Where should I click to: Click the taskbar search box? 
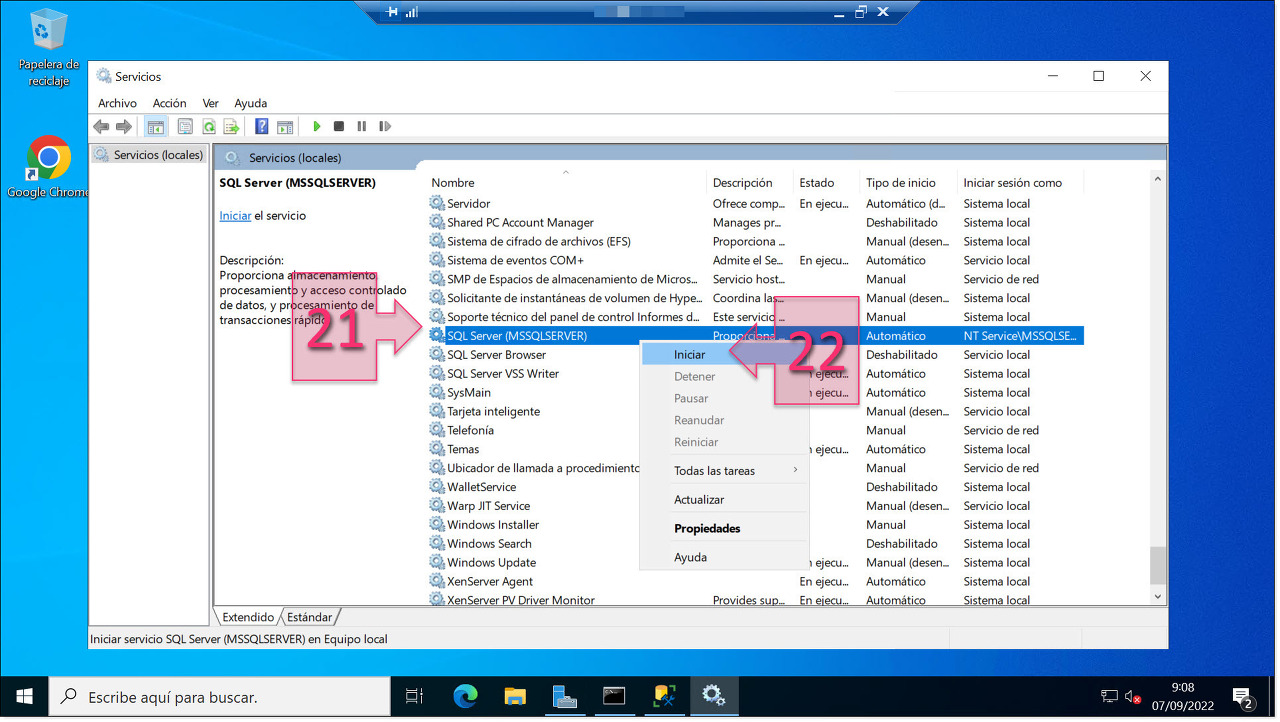[x=219, y=697]
